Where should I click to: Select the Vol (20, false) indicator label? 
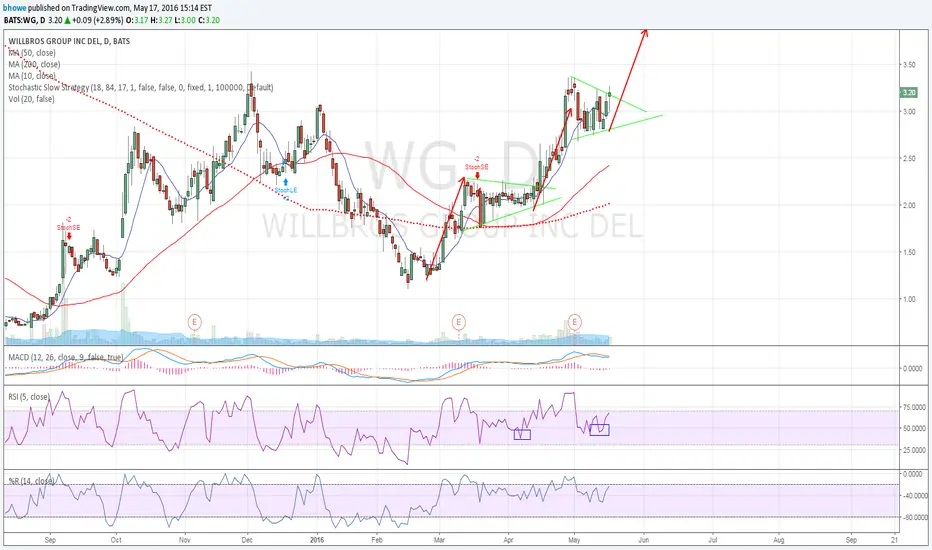31,99
